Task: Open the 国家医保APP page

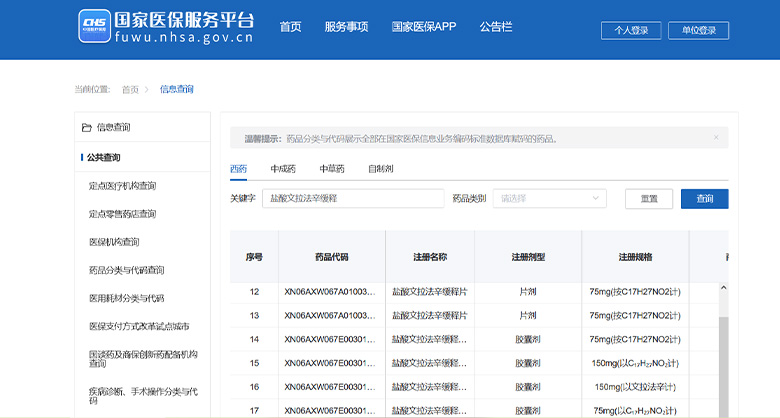Action: coord(423,27)
